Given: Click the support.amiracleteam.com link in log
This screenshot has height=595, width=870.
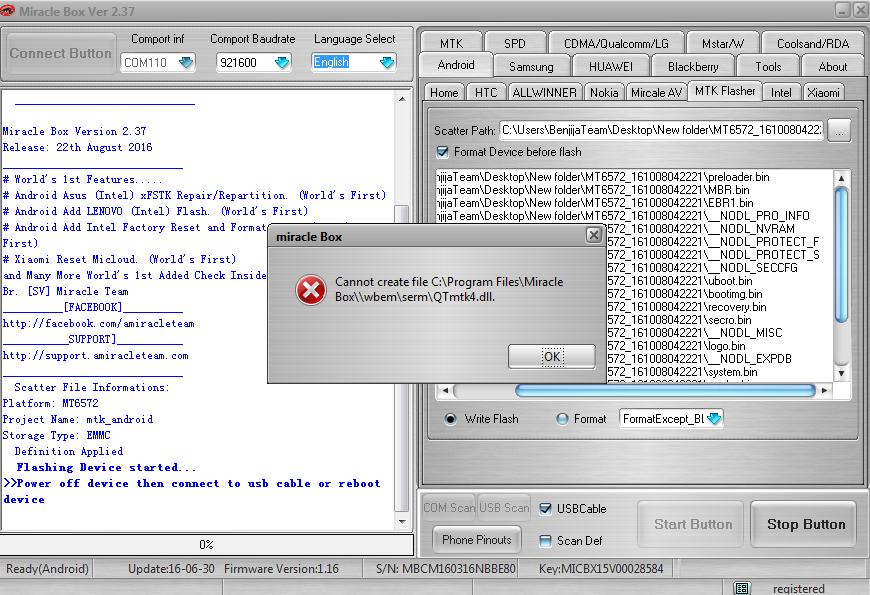Looking at the screenshot, I should pyautogui.click(x=95, y=356).
